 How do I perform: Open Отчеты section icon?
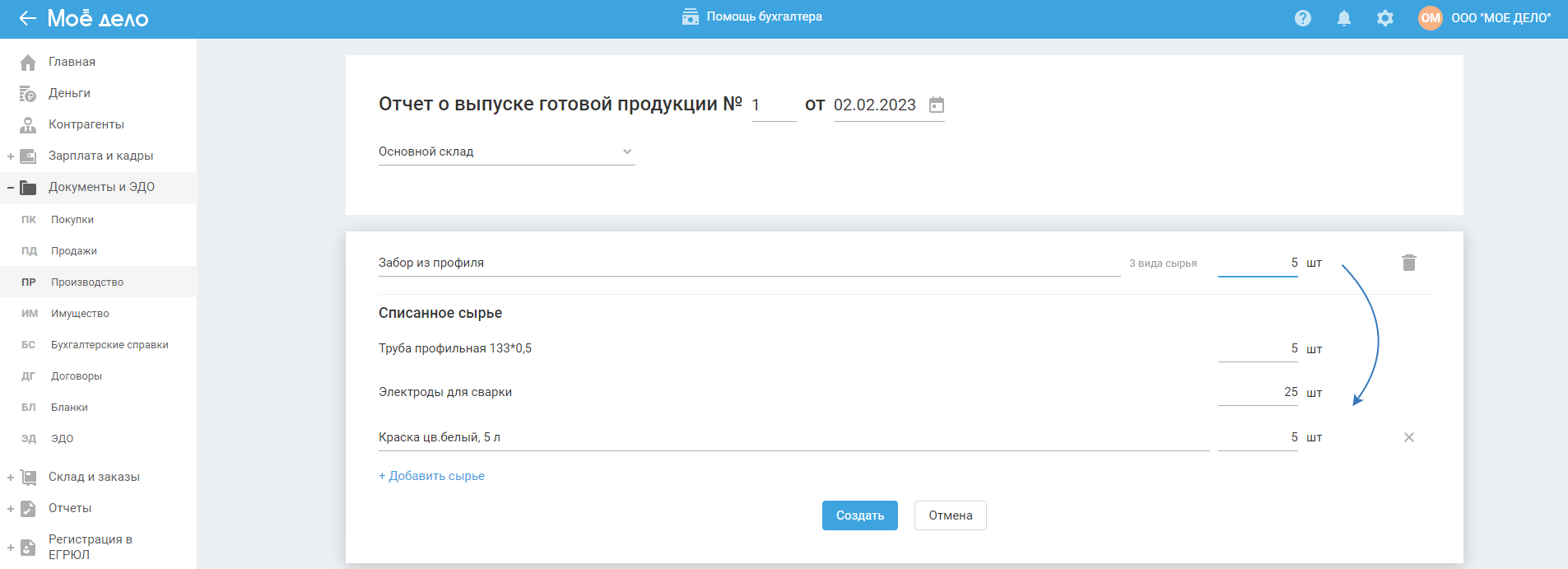click(x=28, y=508)
